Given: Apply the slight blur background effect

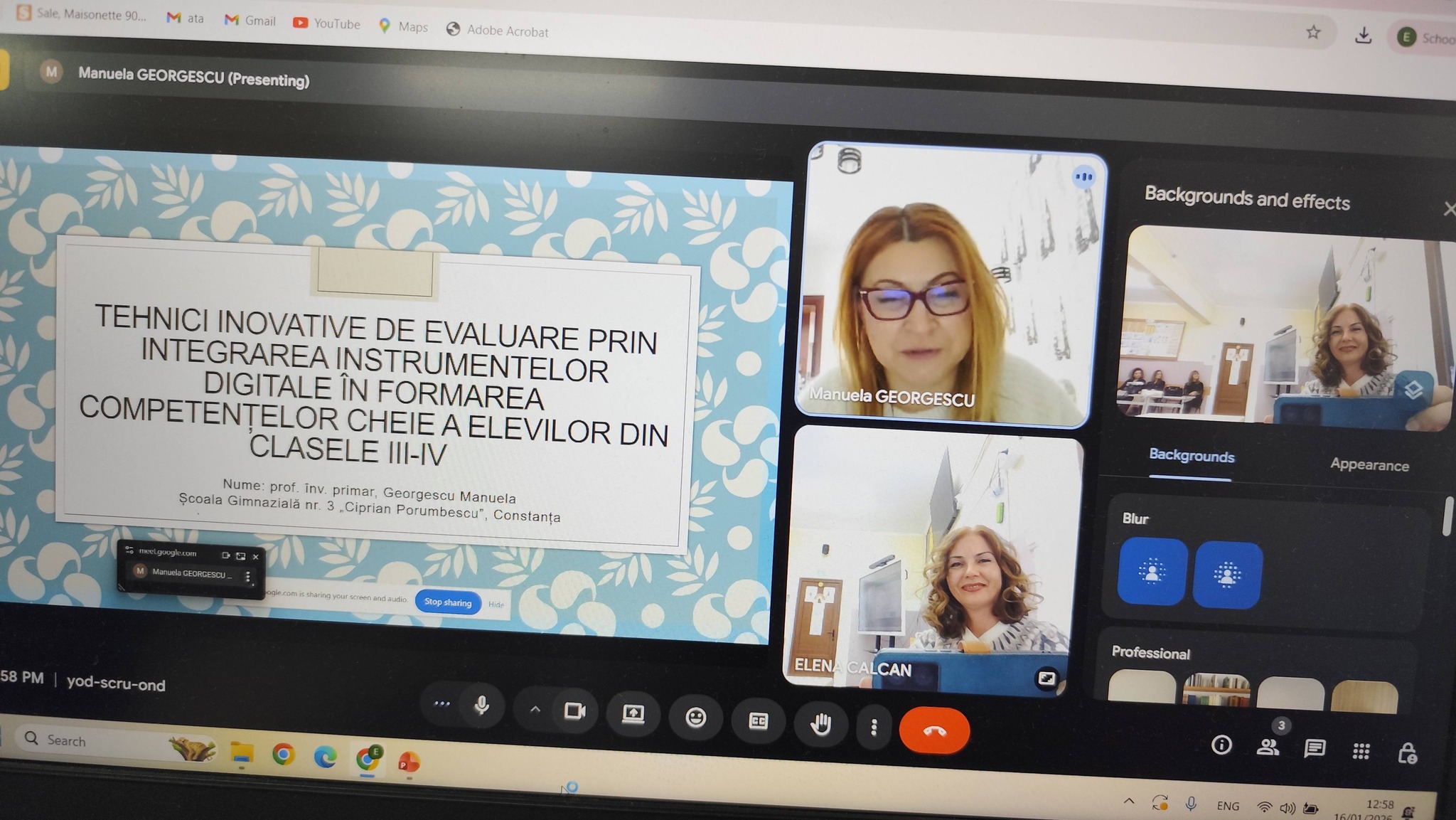Looking at the screenshot, I should click(x=1152, y=572).
